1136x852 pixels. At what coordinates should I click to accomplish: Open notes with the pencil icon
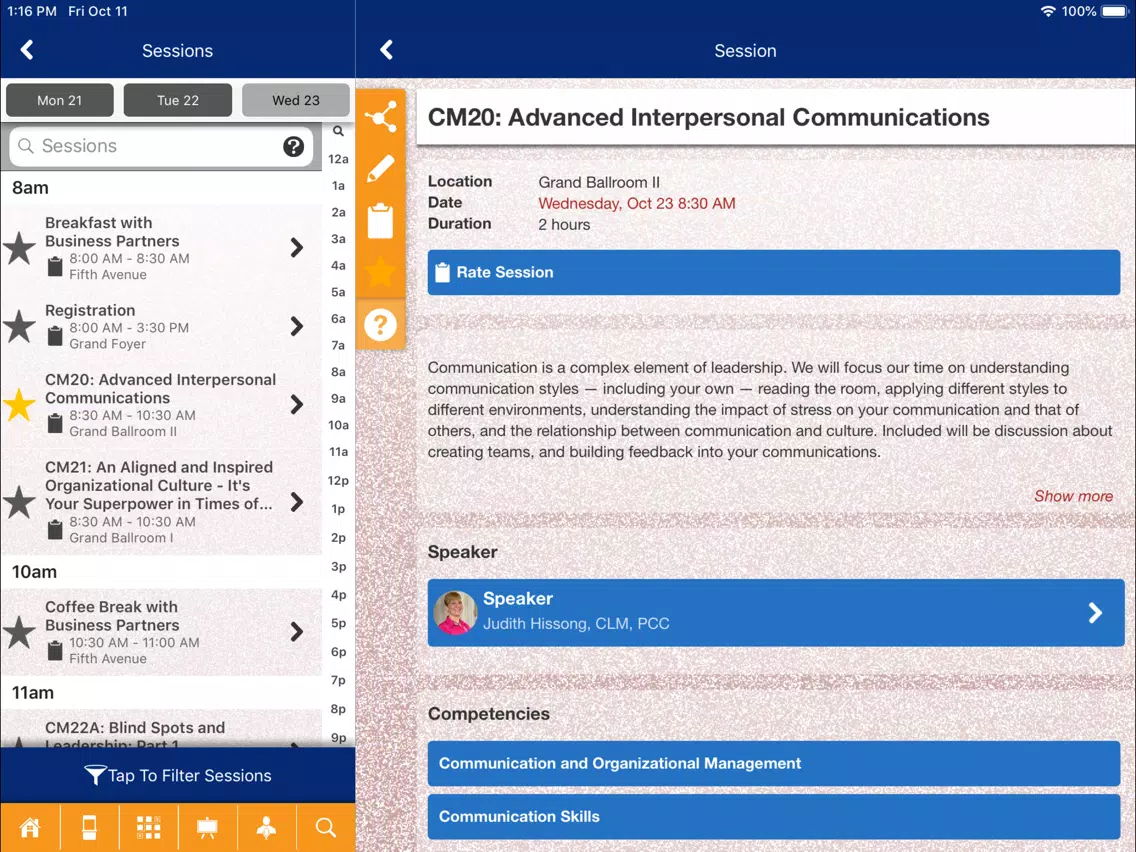380,169
